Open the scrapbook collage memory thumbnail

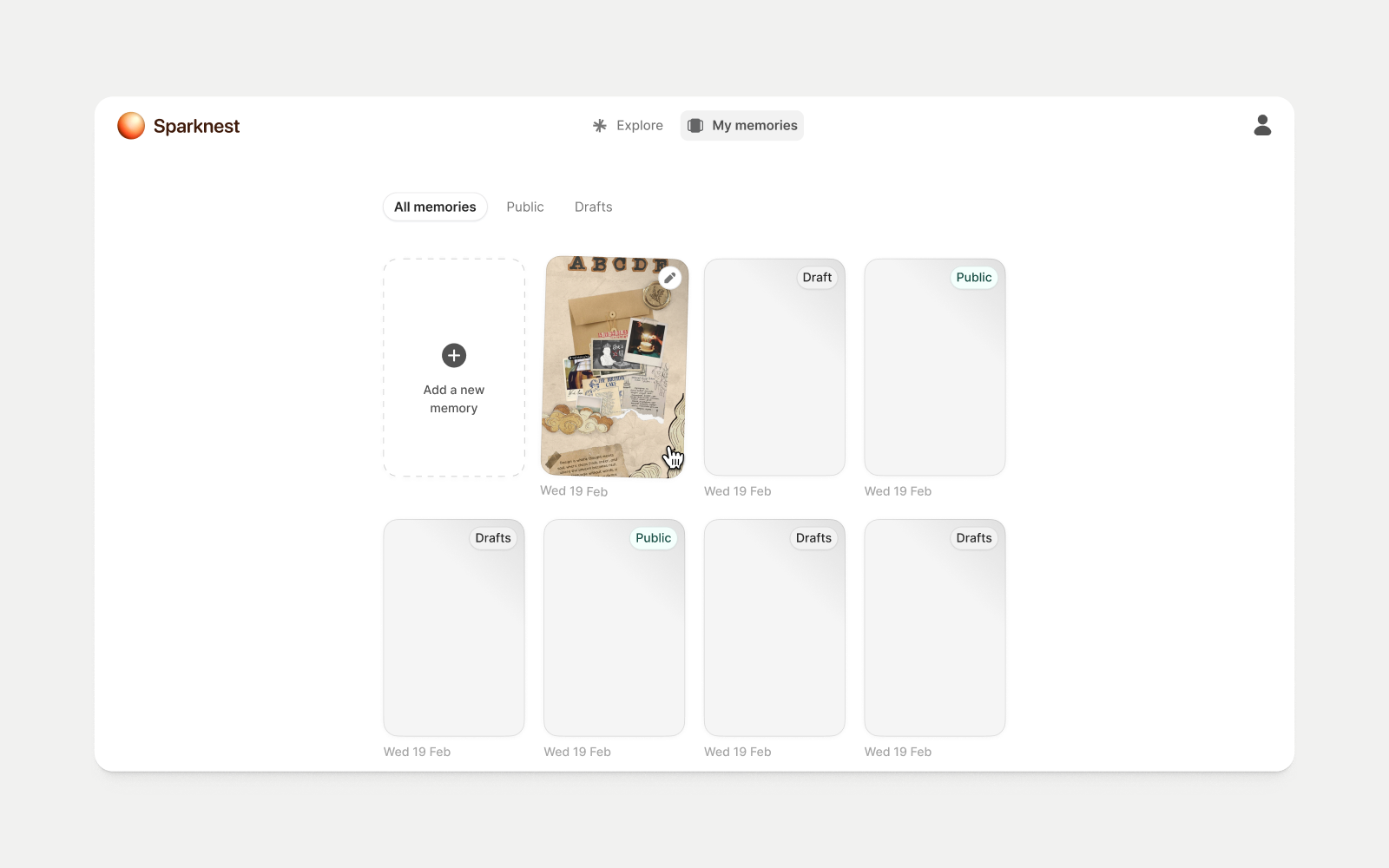615,367
